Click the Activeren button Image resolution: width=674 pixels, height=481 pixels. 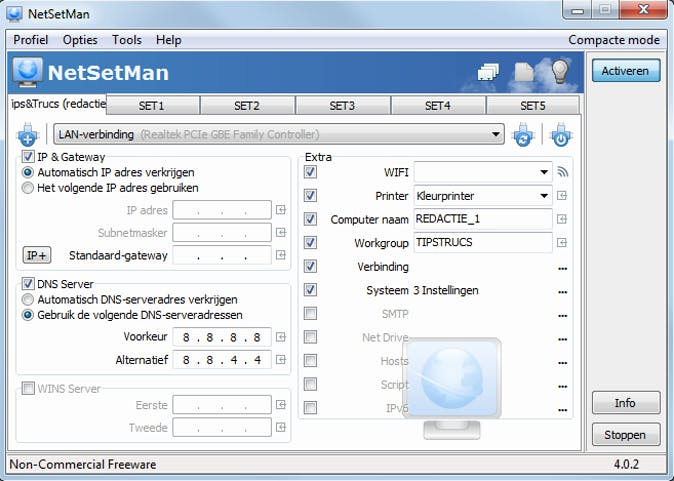click(625, 71)
